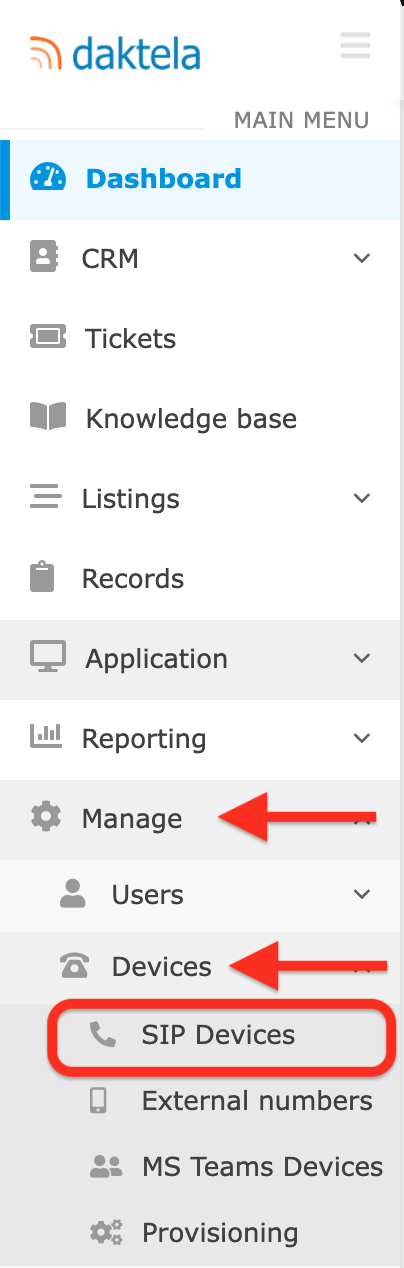This screenshot has height=1268, width=404.
Task: Click the CRM address book icon
Action: coord(43,258)
